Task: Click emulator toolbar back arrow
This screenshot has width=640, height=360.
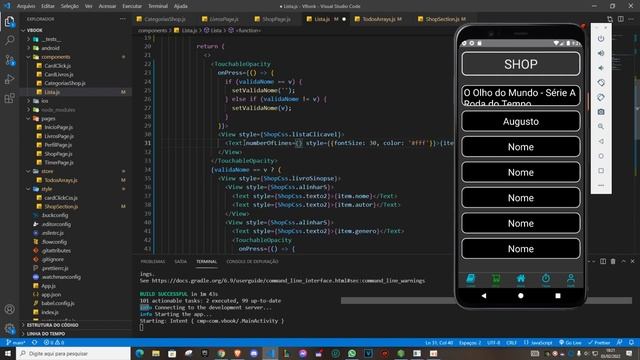Action: click(x=601, y=141)
